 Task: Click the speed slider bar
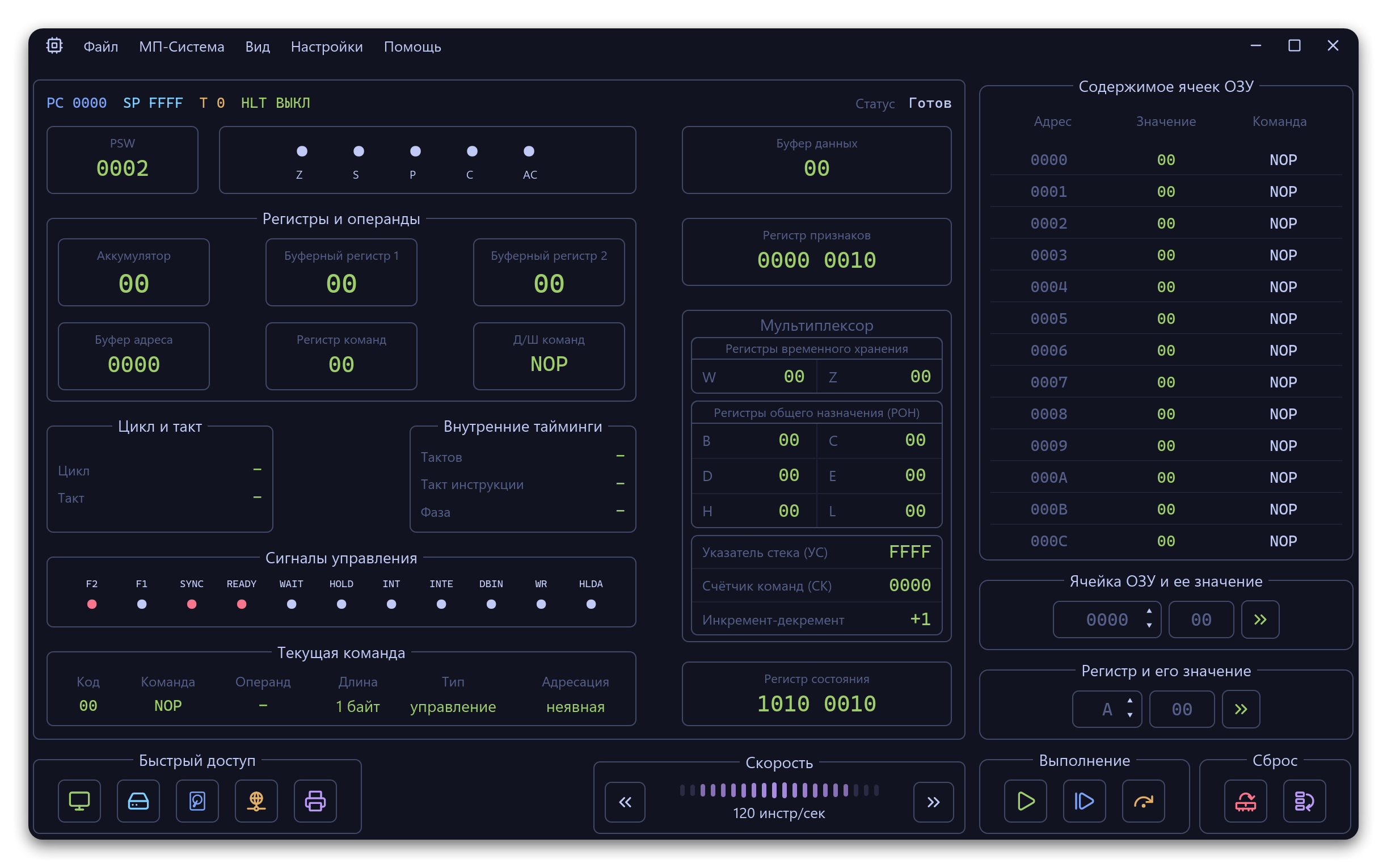(x=779, y=790)
